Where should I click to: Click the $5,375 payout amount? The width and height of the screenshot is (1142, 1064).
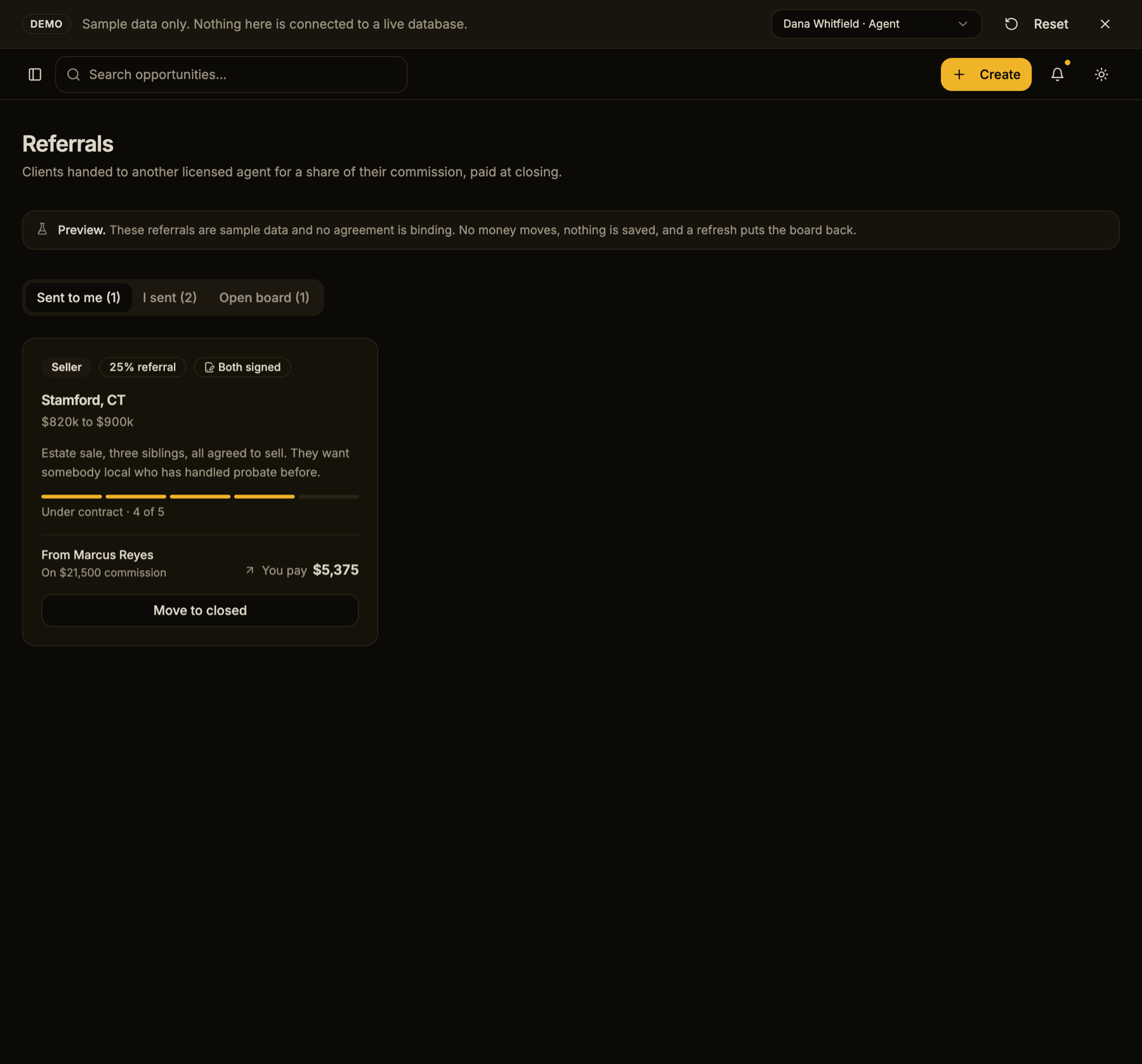coord(336,570)
